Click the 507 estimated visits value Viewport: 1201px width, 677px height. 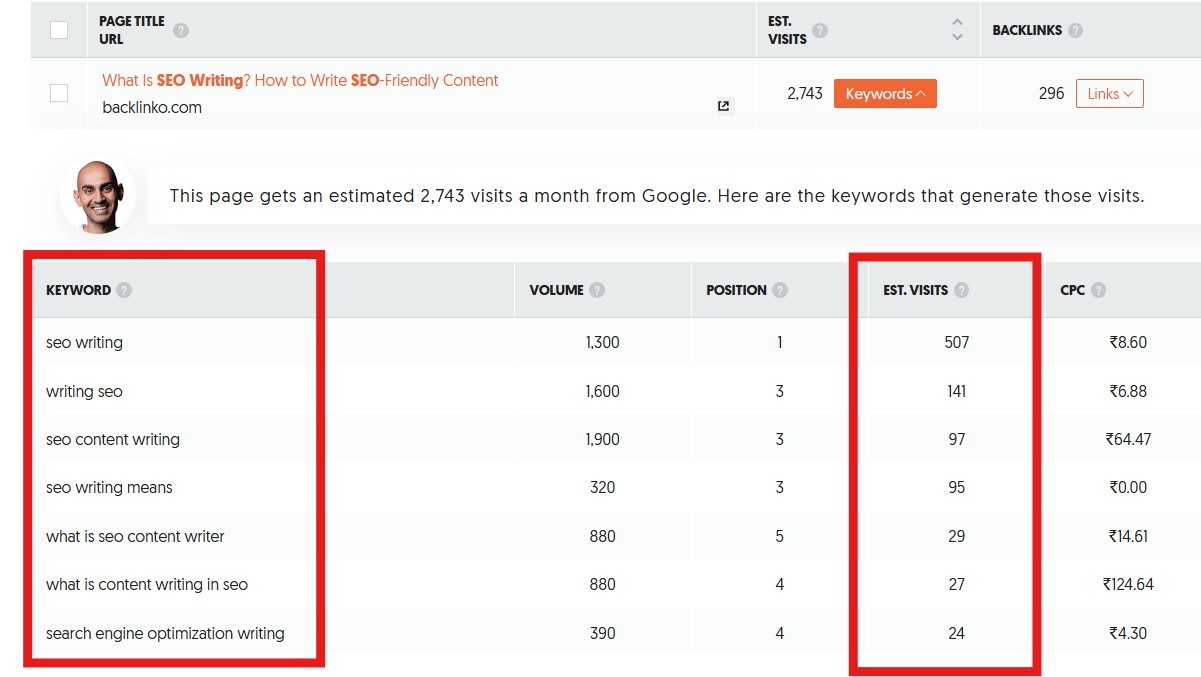tap(957, 342)
